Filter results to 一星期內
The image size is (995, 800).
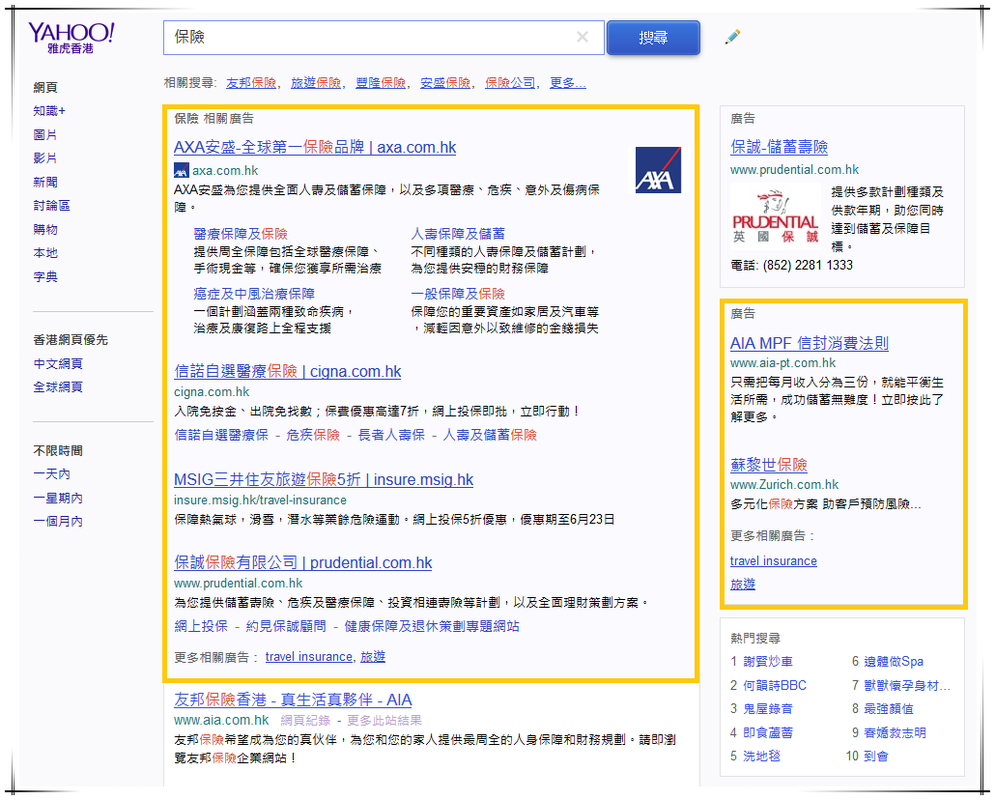click(x=58, y=498)
